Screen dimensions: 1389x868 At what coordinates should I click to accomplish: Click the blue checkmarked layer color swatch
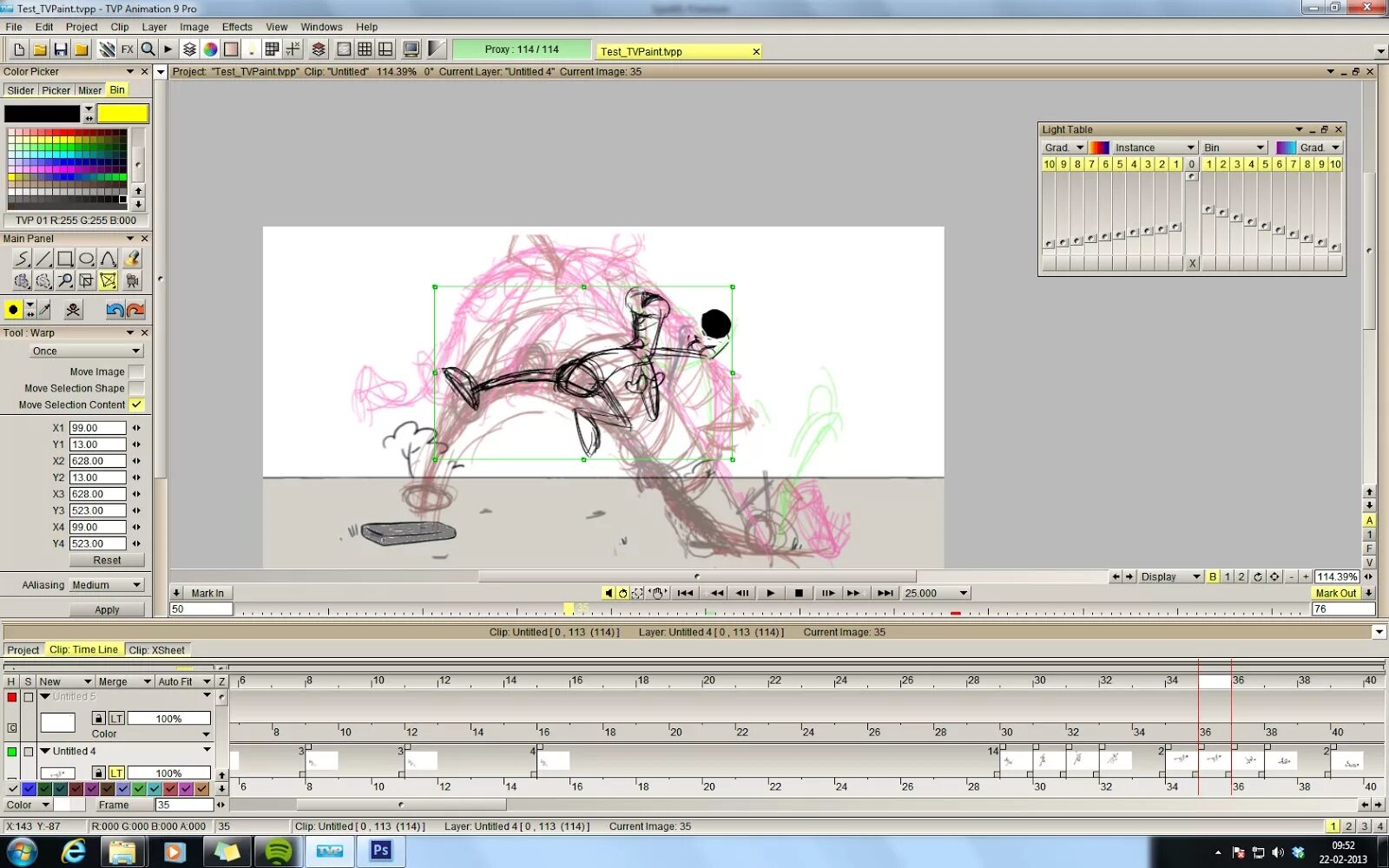[29, 789]
